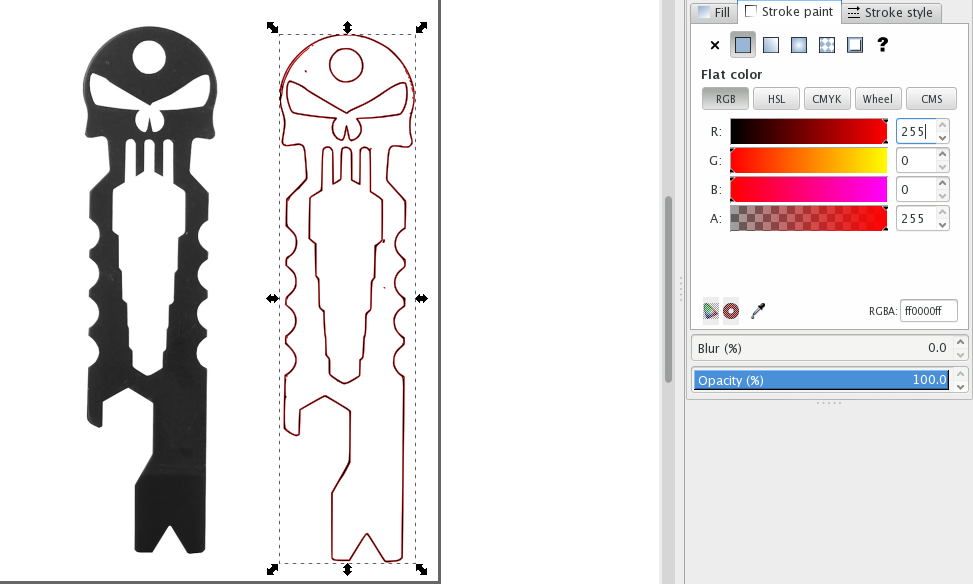This screenshot has width=973, height=584.
Task: Increase G value with up arrow
Action: click(x=943, y=154)
